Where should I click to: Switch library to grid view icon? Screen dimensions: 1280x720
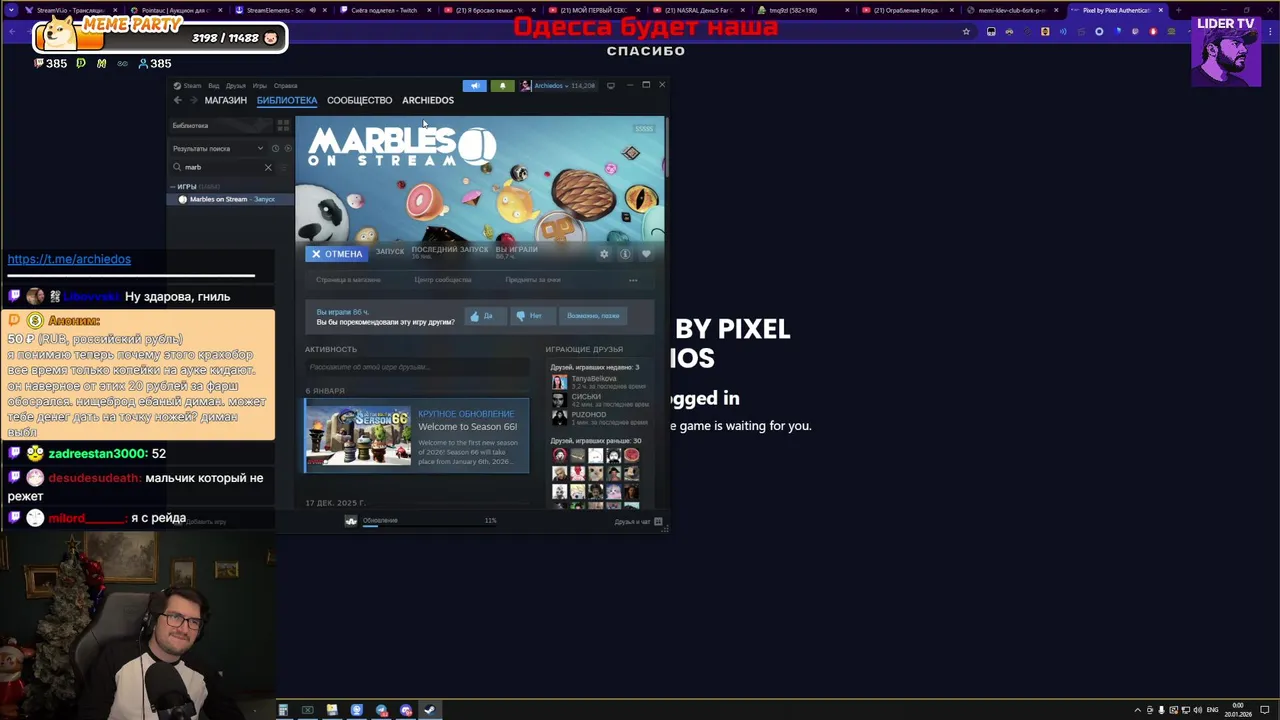(283, 126)
